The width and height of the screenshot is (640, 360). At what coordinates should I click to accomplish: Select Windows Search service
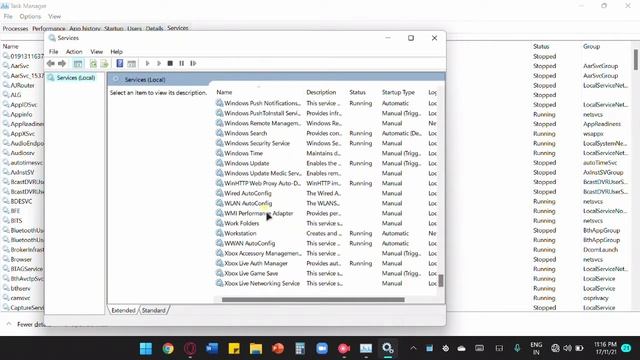(325, 133)
